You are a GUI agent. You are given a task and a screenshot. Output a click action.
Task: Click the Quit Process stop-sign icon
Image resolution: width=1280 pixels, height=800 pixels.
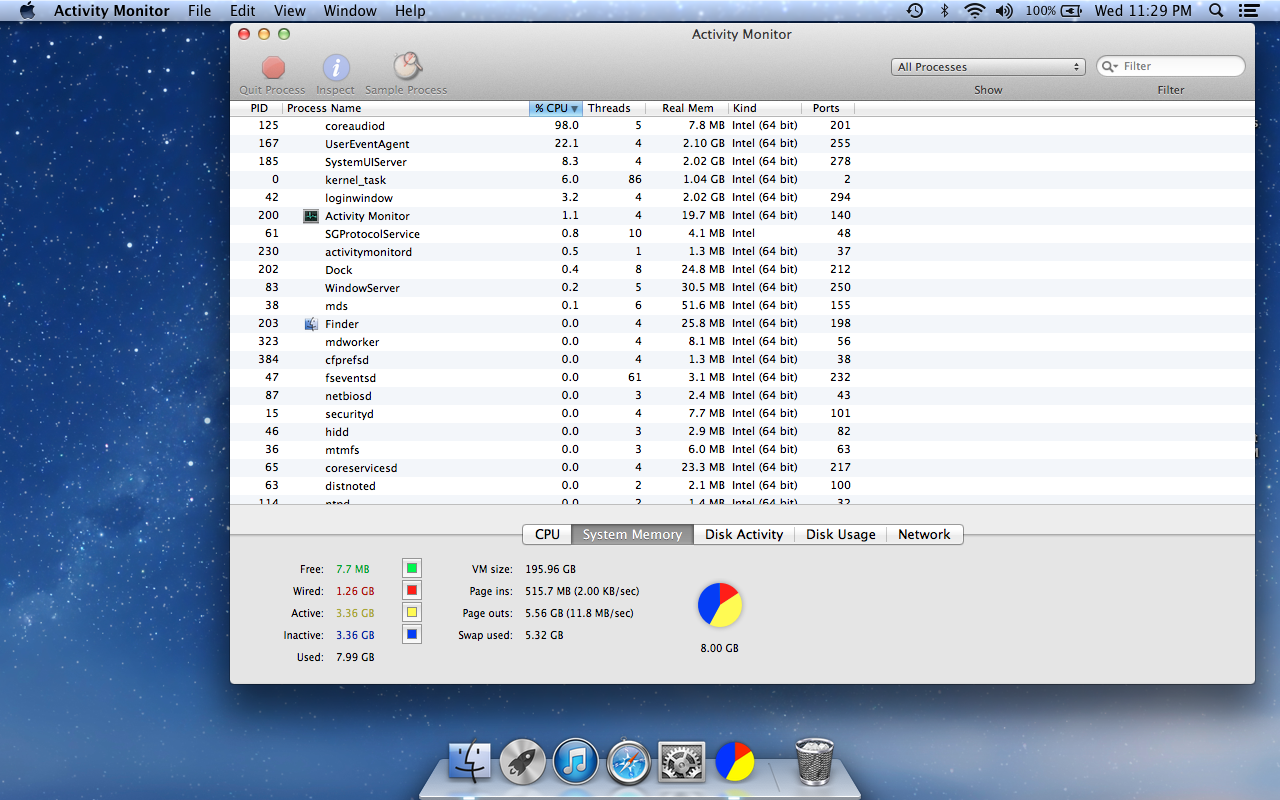(x=273, y=67)
